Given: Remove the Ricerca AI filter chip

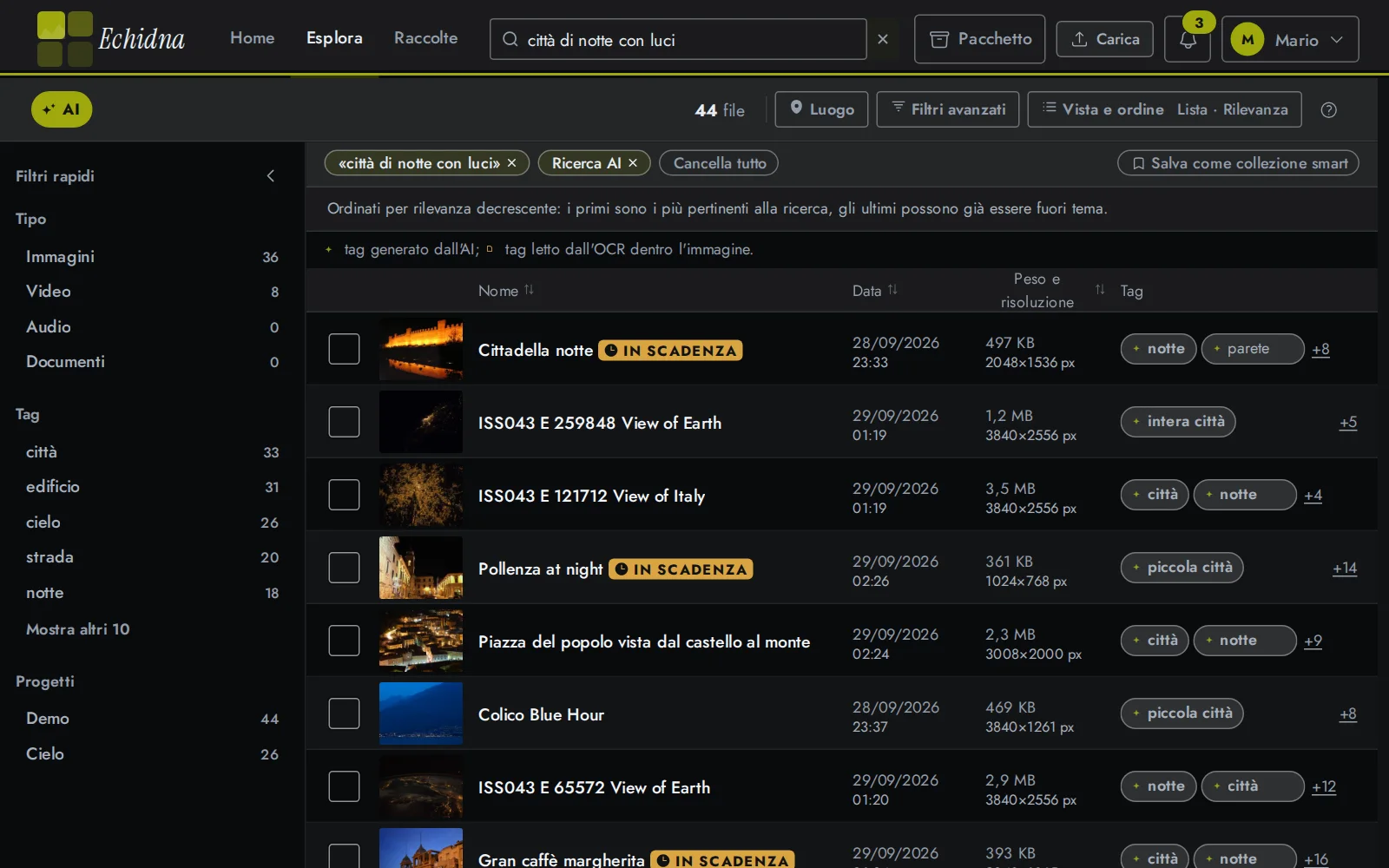Looking at the screenshot, I should click(x=633, y=163).
